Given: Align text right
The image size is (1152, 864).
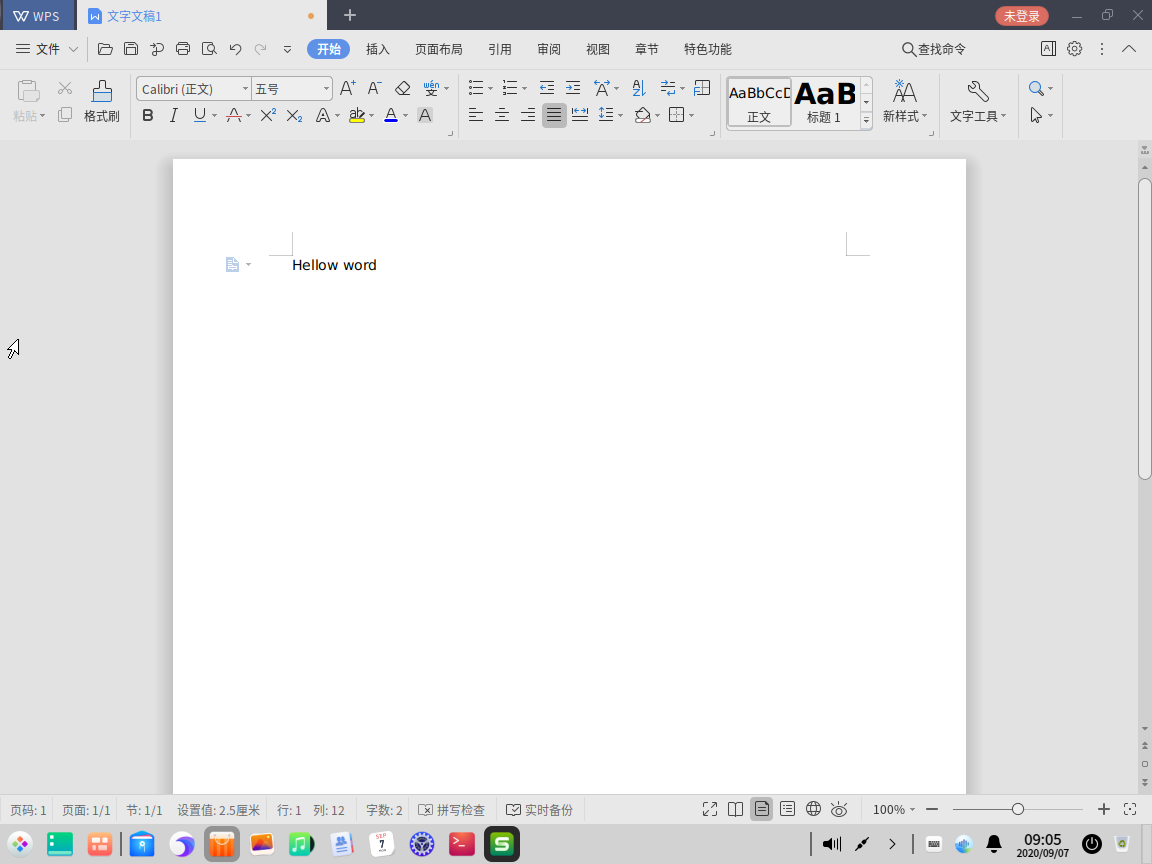Looking at the screenshot, I should tap(528, 115).
